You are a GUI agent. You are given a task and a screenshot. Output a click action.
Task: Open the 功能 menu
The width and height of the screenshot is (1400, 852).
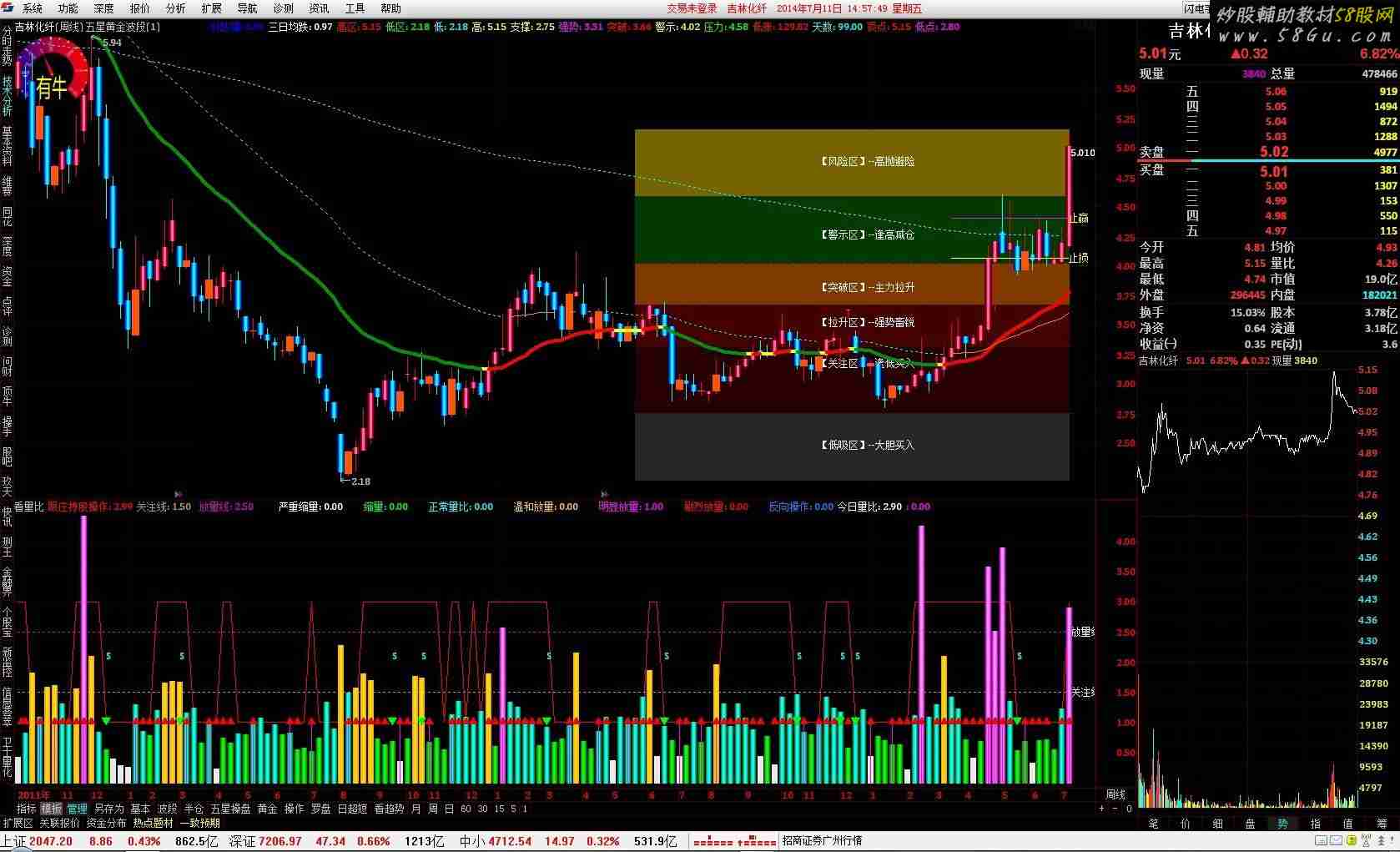point(68,8)
